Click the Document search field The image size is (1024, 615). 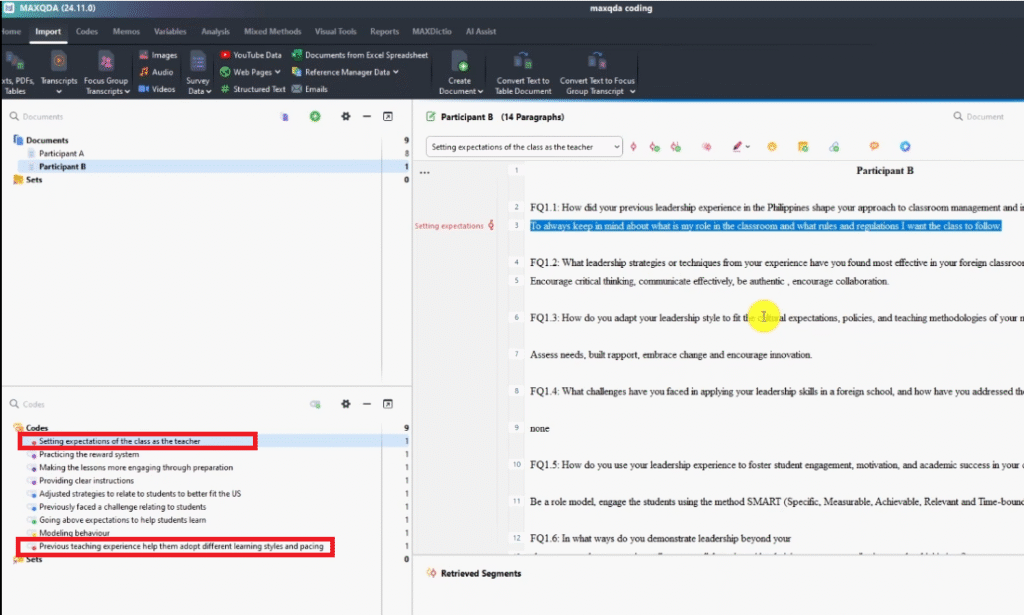pyautogui.click(x=984, y=117)
